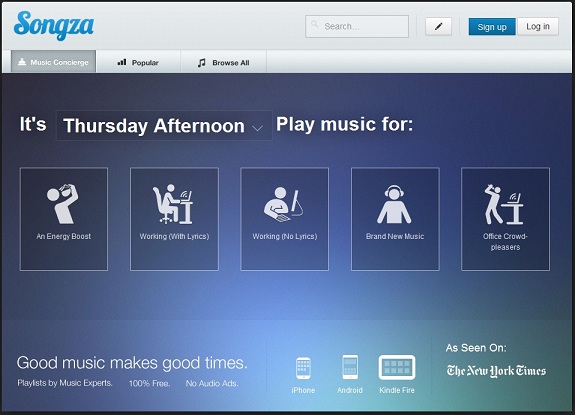Open the Thursday Afternoon dropdown
The width and height of the screenshot is (575, 415).
[x=164, y=126]
